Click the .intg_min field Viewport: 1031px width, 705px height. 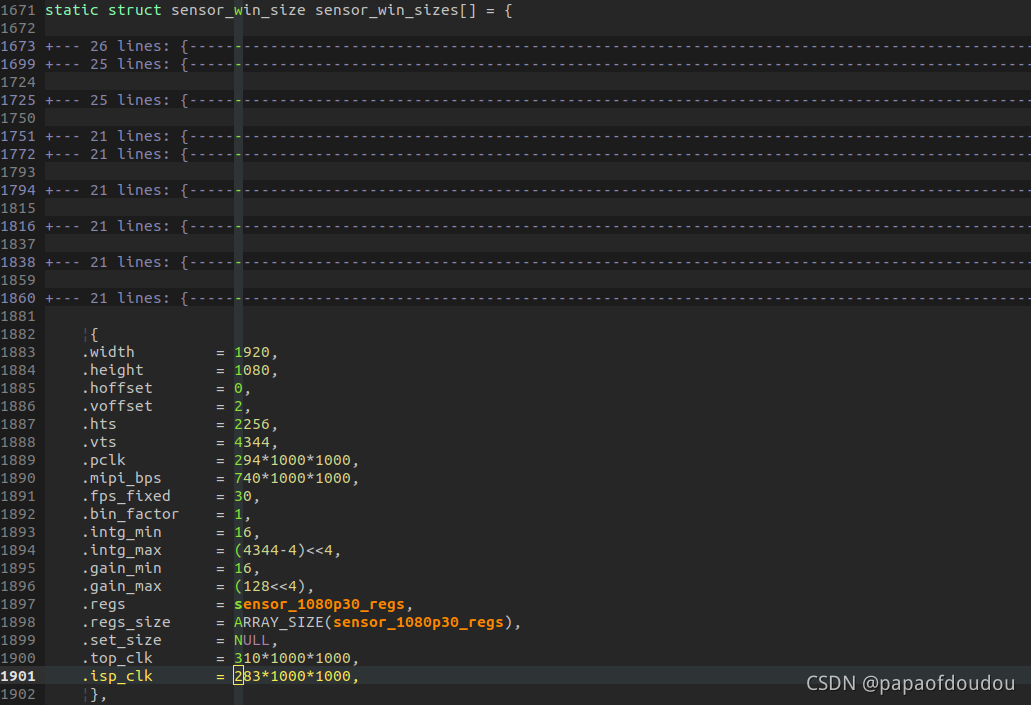[122, 532]
